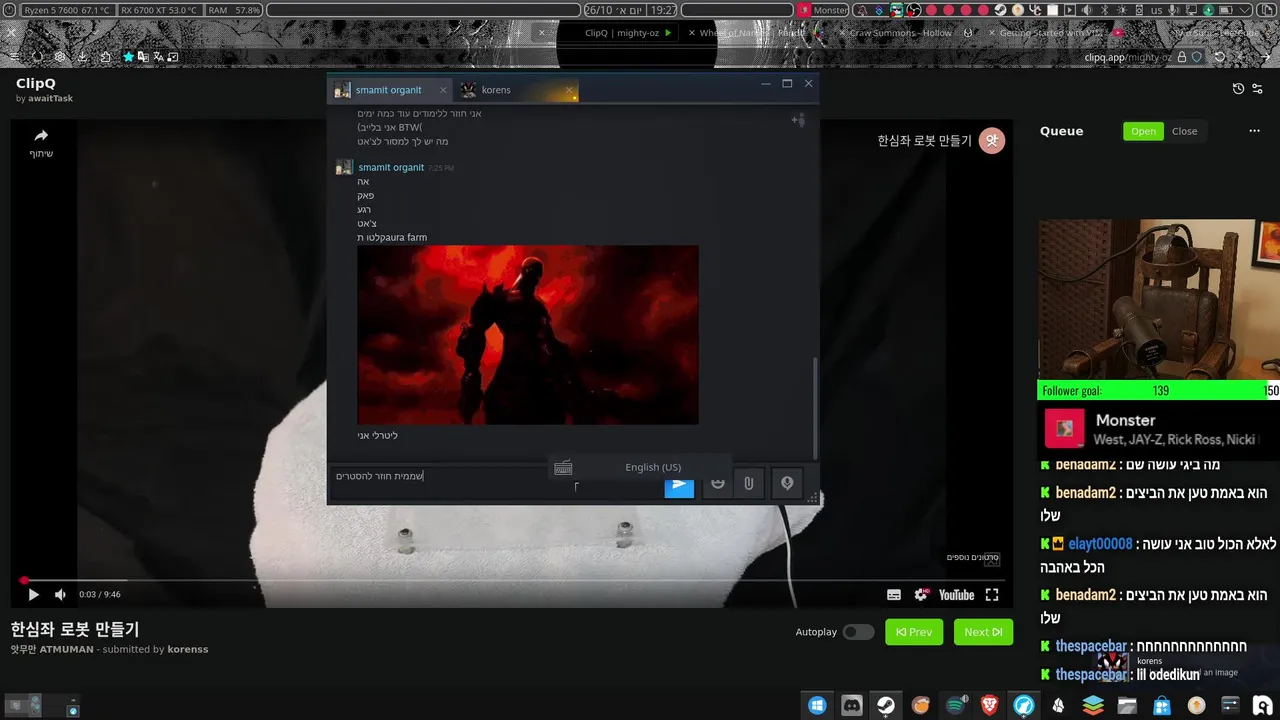Click the Ryzen 5 7600 temperature monitor
The height and width of the screenshot is (720, 1280).
pyautogui.click(x=67, y=10)
